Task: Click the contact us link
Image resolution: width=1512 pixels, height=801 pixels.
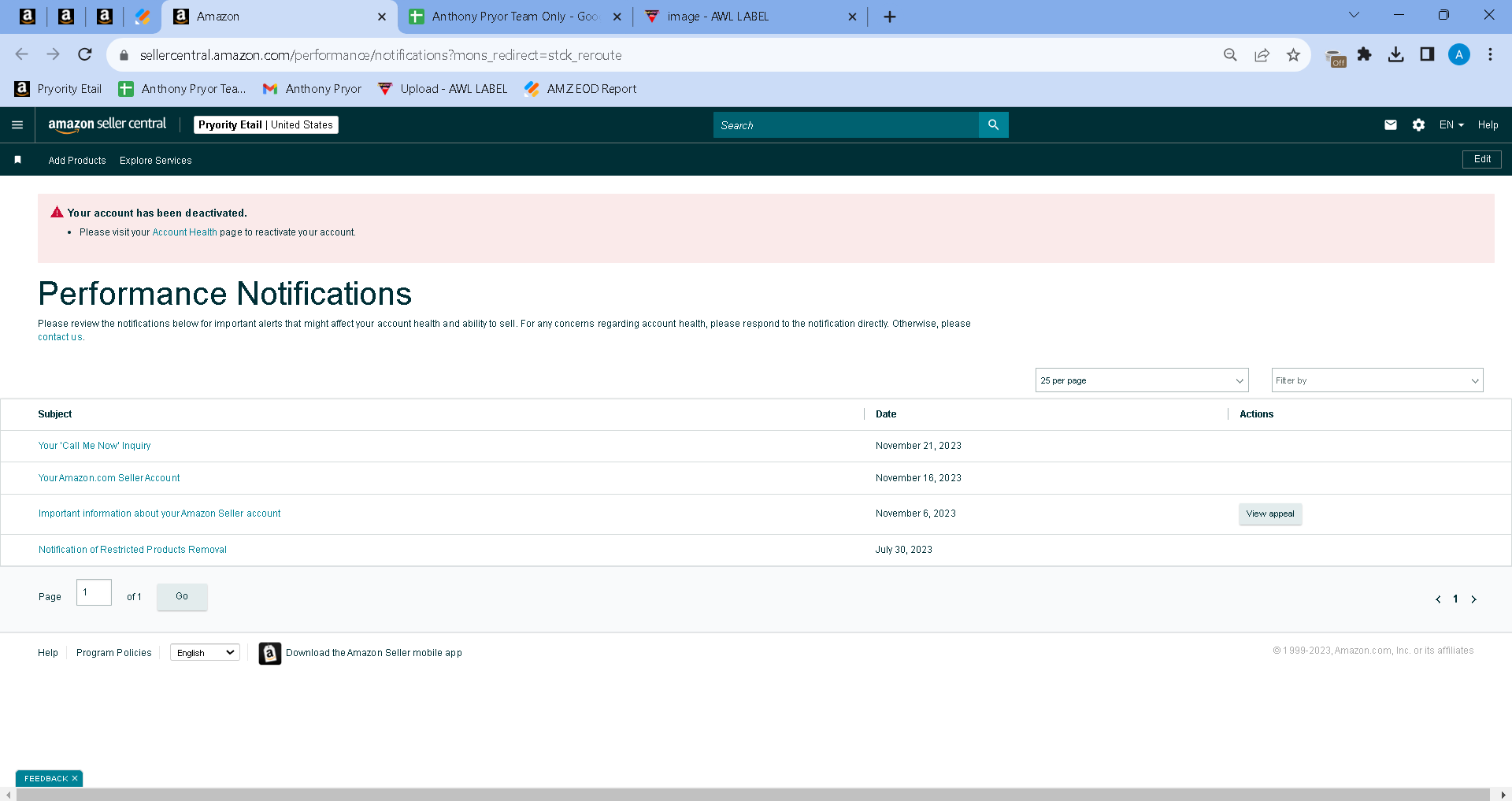Action: coord(60,337)
